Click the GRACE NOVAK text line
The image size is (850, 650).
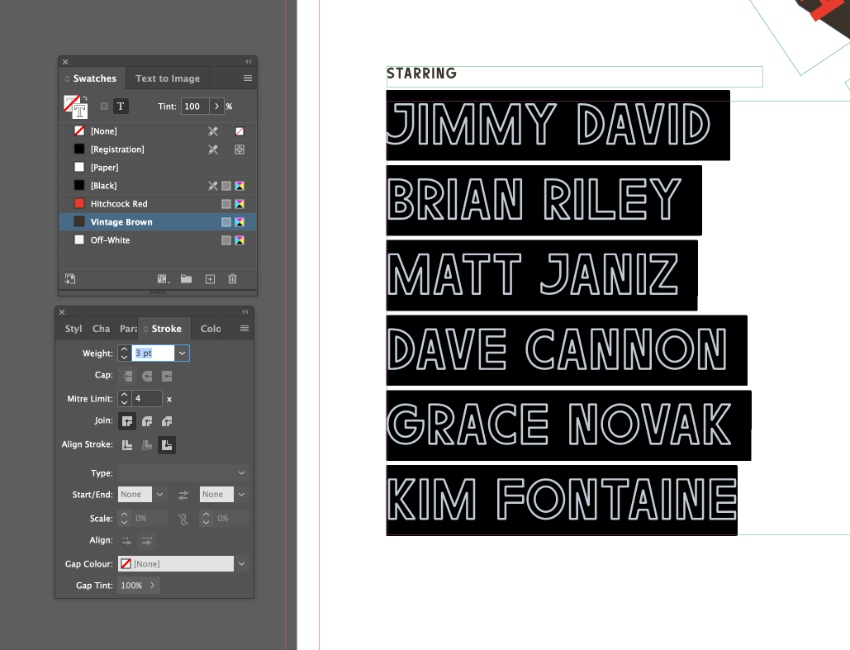point(559,424)
